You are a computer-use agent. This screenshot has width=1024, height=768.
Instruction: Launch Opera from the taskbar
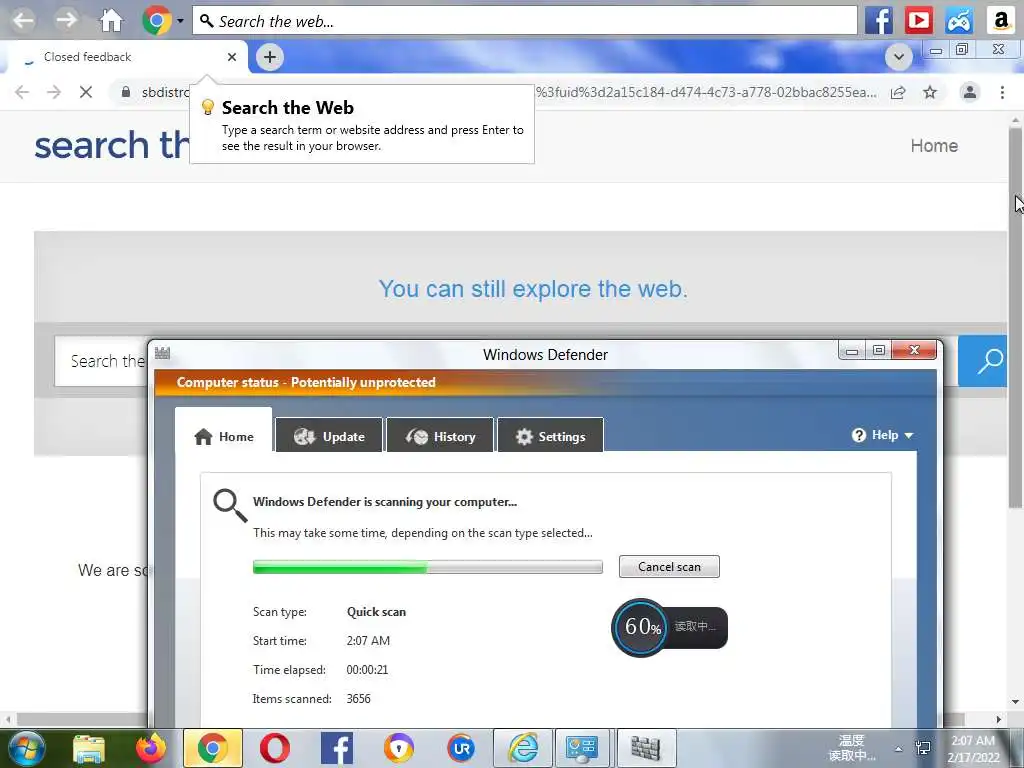(275, 748)
